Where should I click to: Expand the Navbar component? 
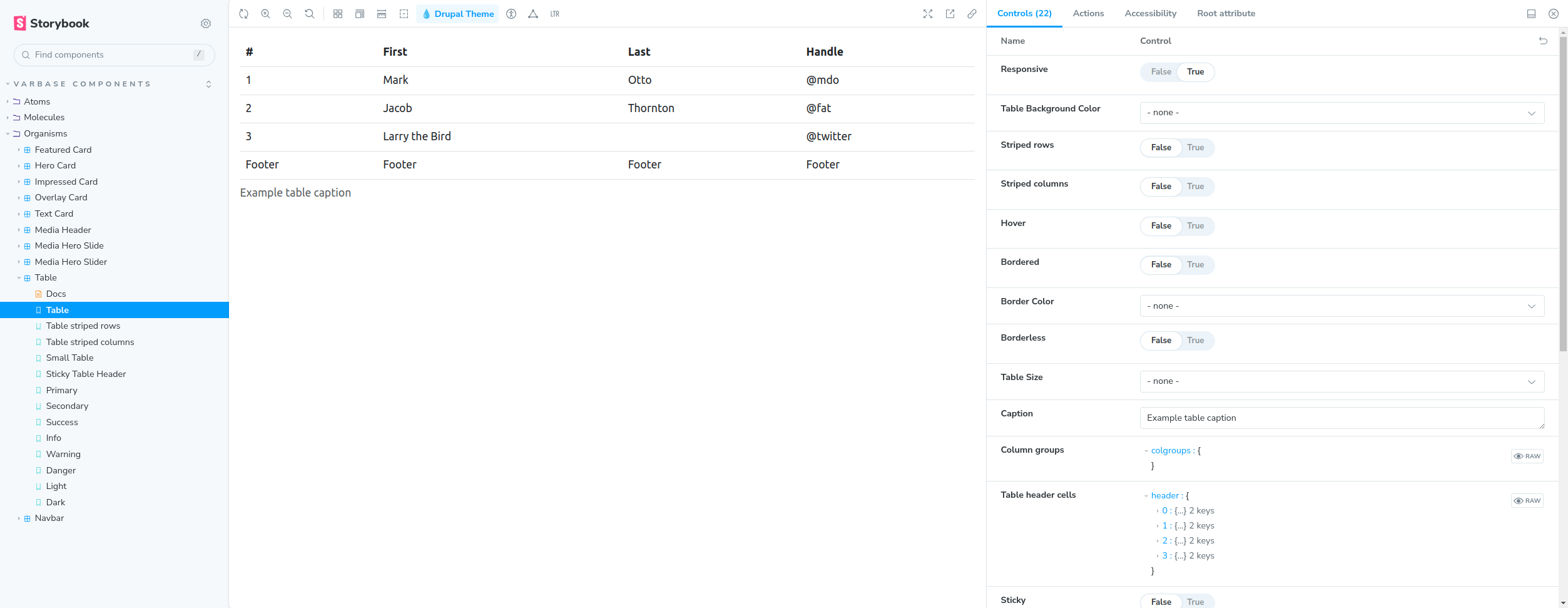(49, 518)
